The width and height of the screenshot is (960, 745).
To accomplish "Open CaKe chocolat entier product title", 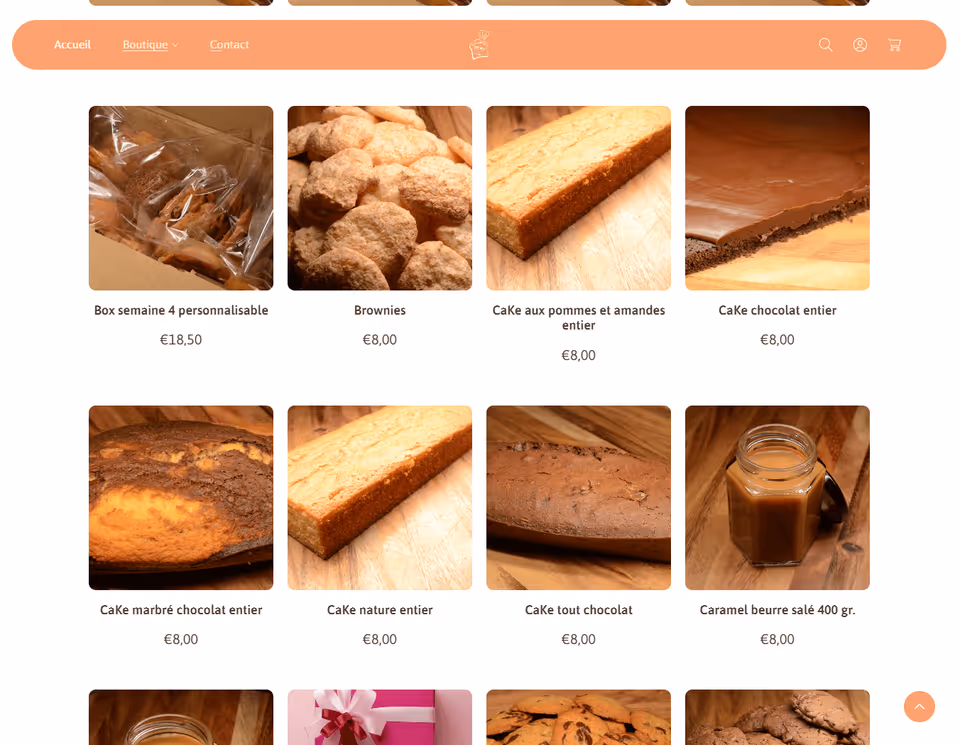I will click(x=777, y=310).
